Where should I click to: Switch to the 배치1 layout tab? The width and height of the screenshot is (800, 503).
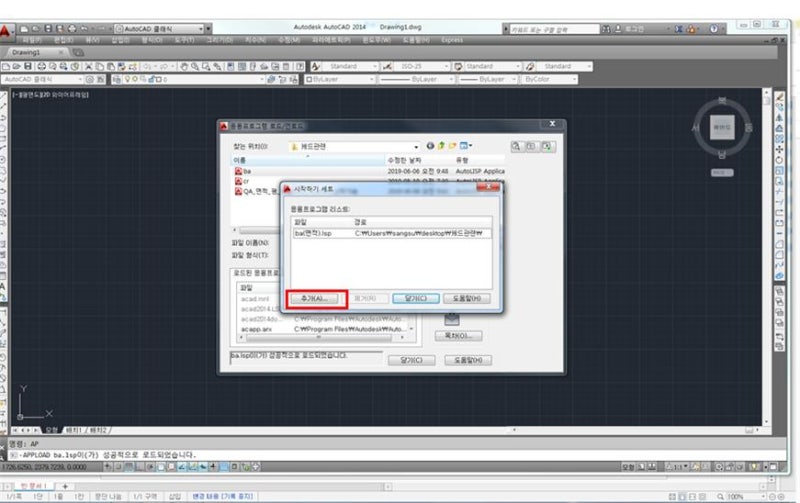73,431
